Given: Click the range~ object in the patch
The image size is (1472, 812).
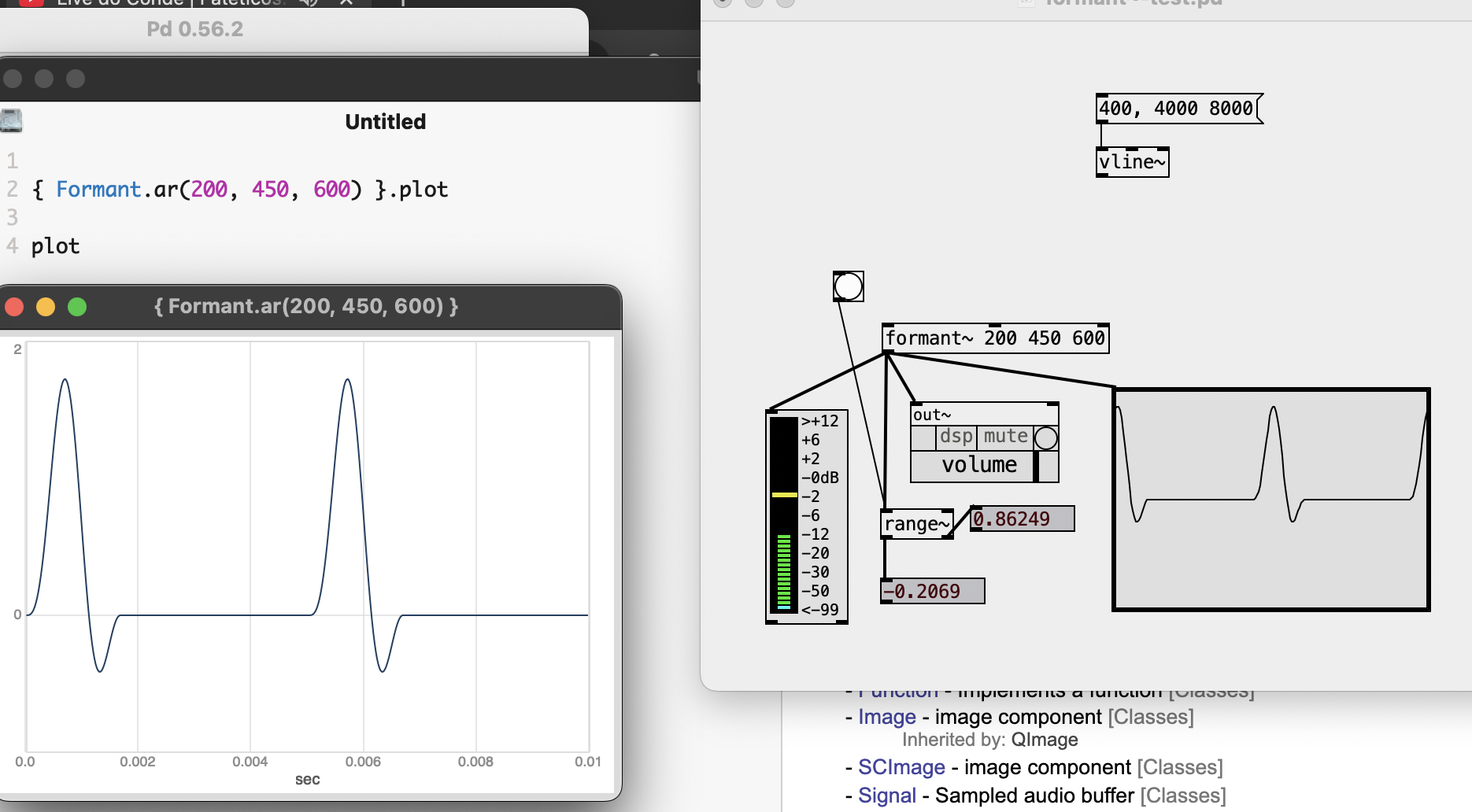Looking at the screenshot, I should [x=915, y=524].
